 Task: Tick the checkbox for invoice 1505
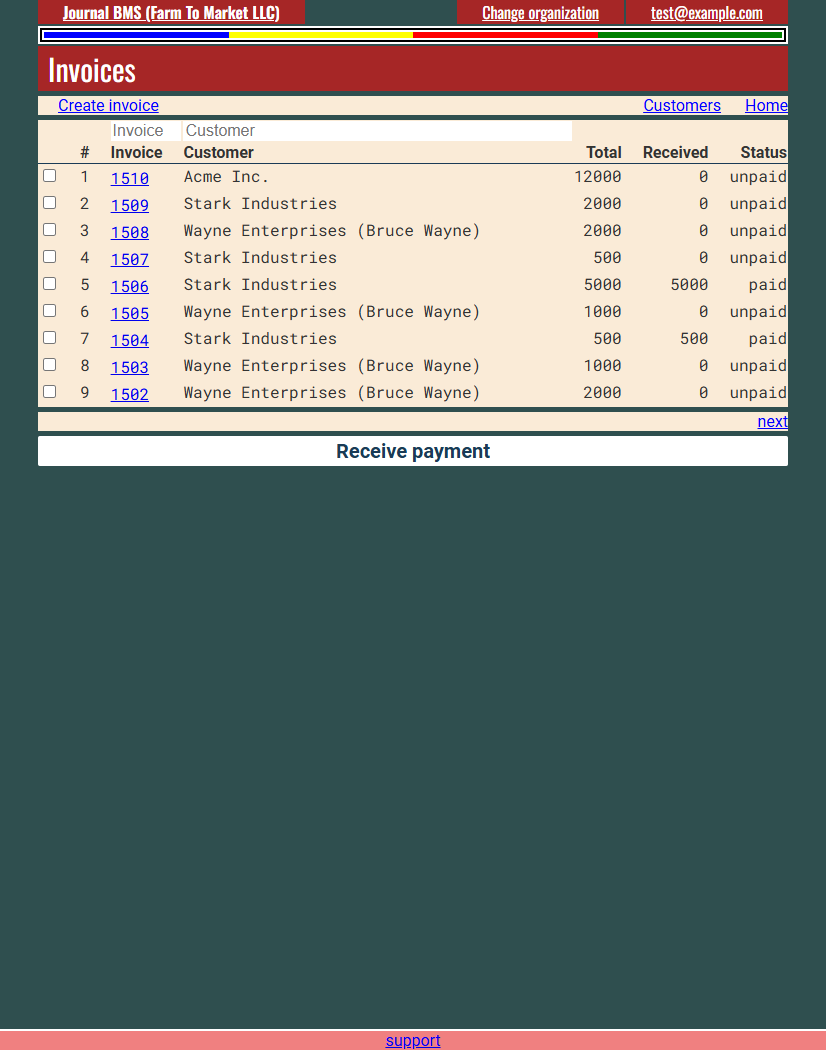[x=50, y=311]
